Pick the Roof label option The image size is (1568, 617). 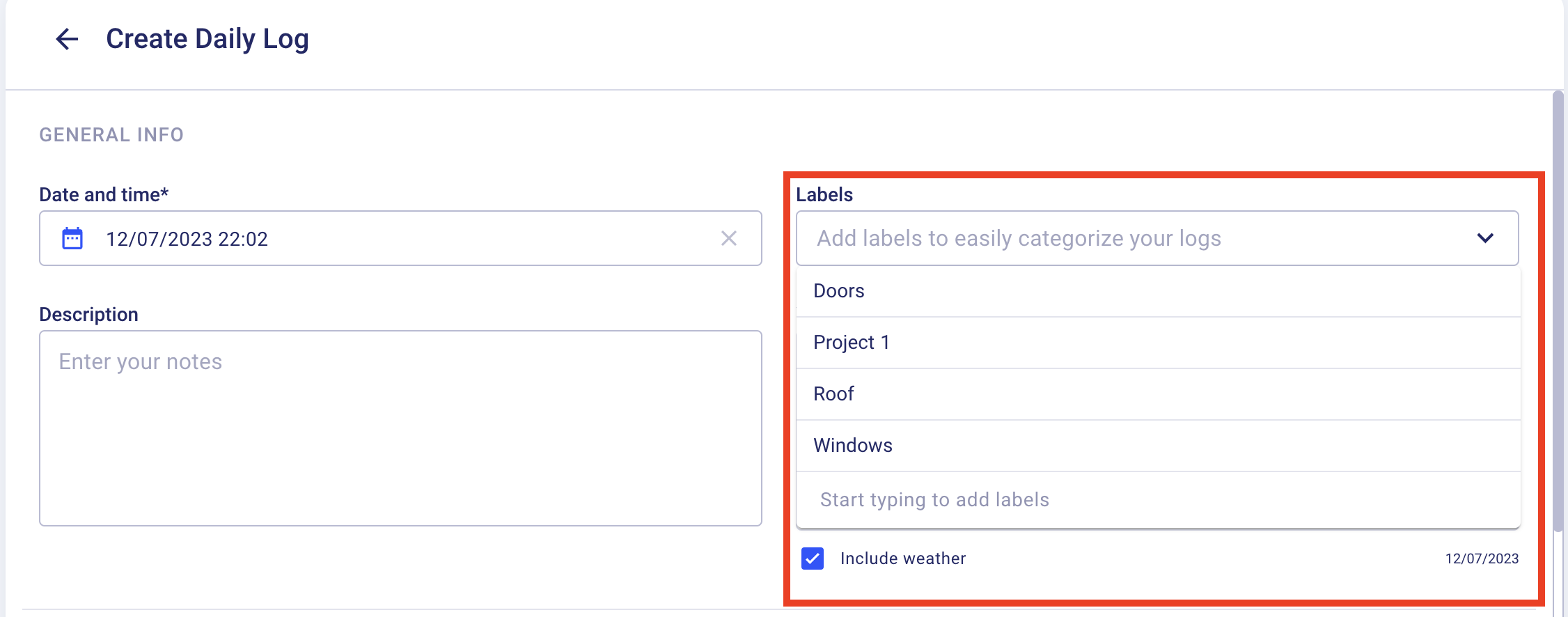click(x=1158, y=394)
